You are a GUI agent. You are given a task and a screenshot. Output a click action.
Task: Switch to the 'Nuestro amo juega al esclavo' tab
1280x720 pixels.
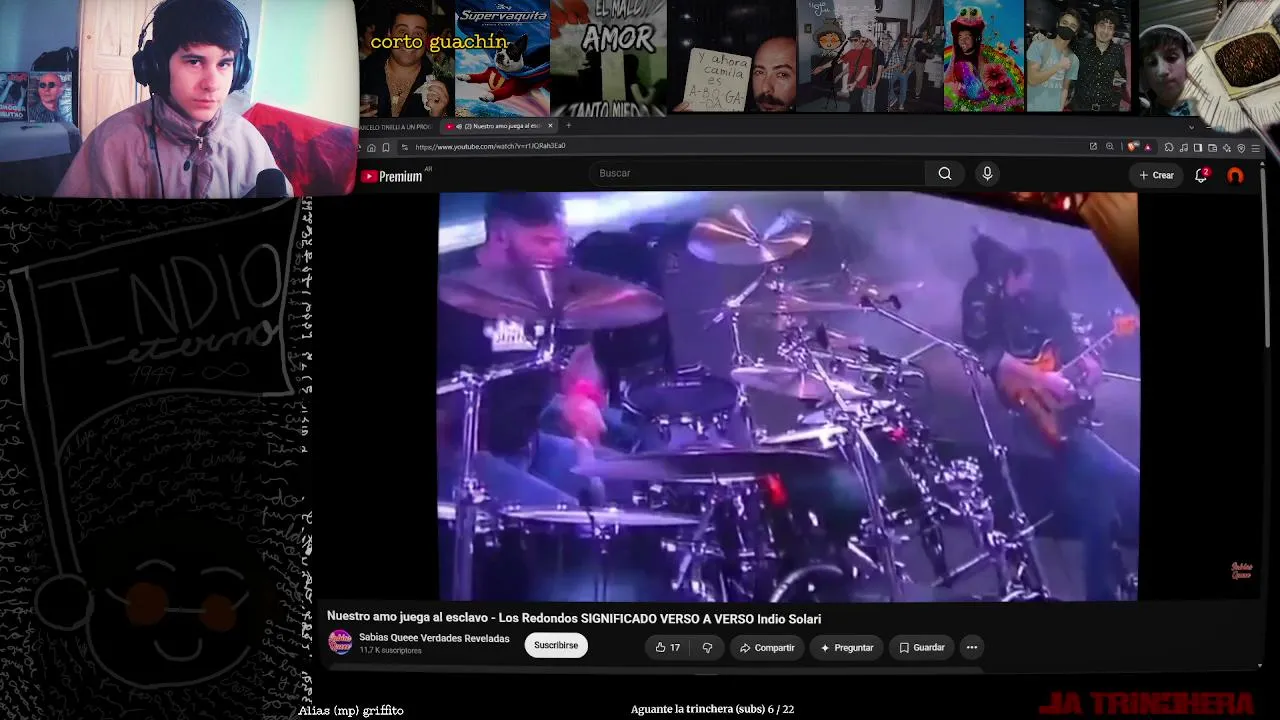(500, 126)
